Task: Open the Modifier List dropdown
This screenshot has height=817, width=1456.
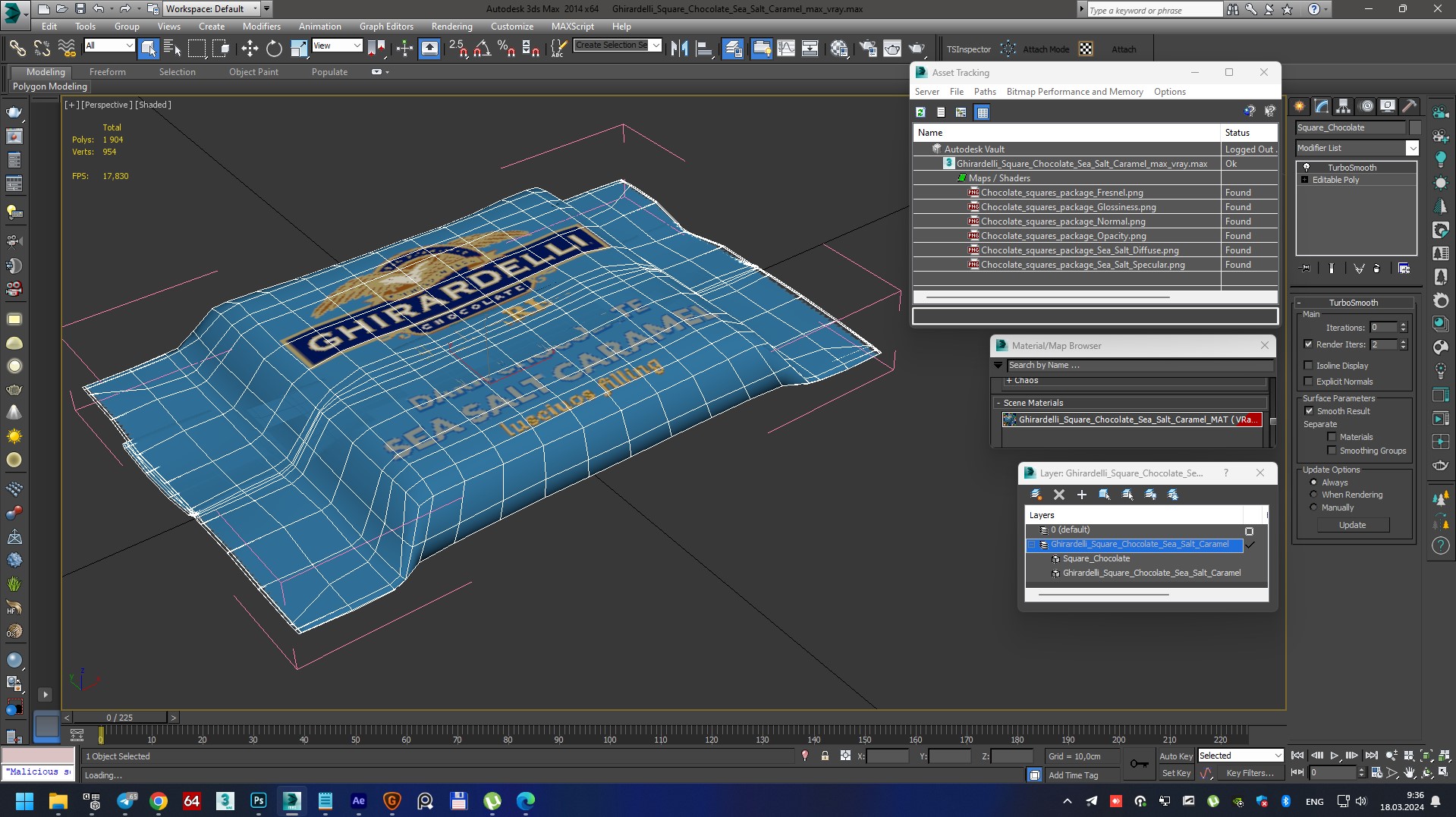Action: coord(1412,148)
